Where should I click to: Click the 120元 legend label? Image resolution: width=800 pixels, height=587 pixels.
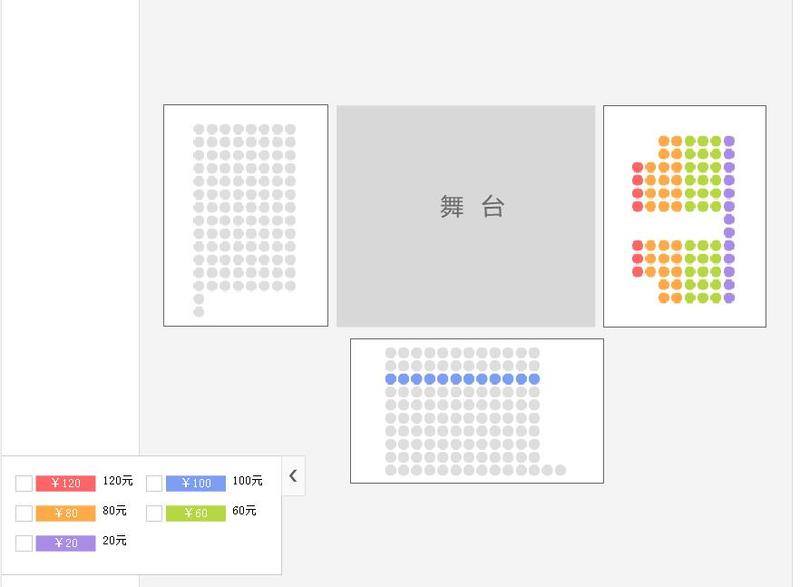(118, 481)
